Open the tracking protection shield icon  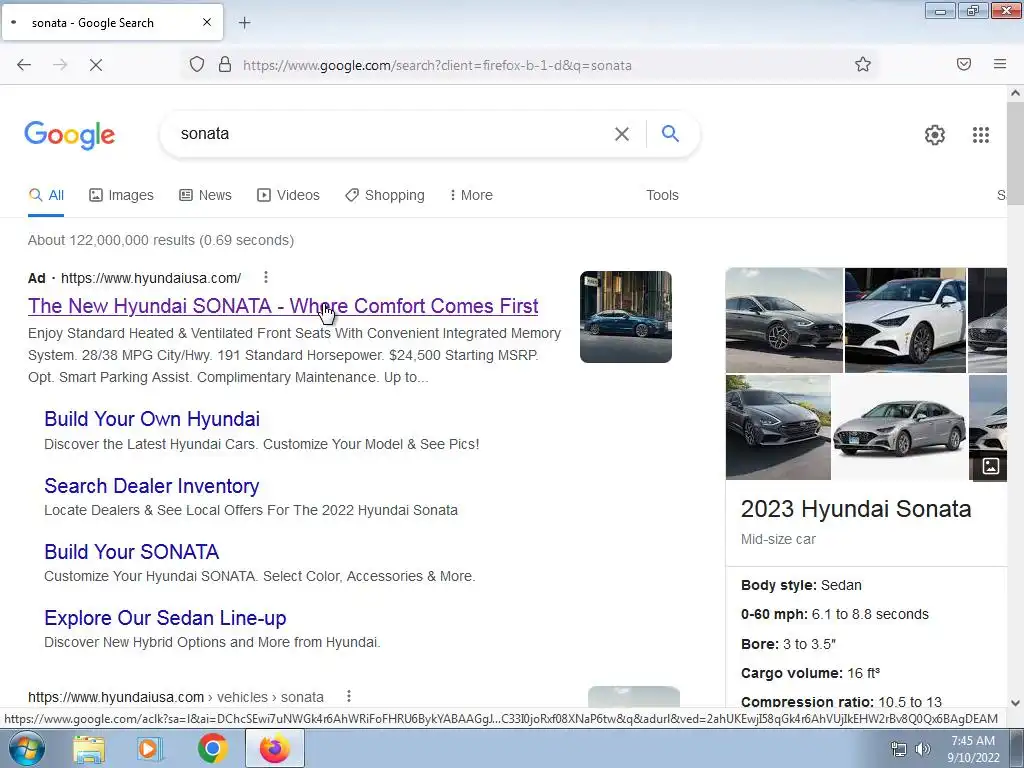click(x=197, y=65)
